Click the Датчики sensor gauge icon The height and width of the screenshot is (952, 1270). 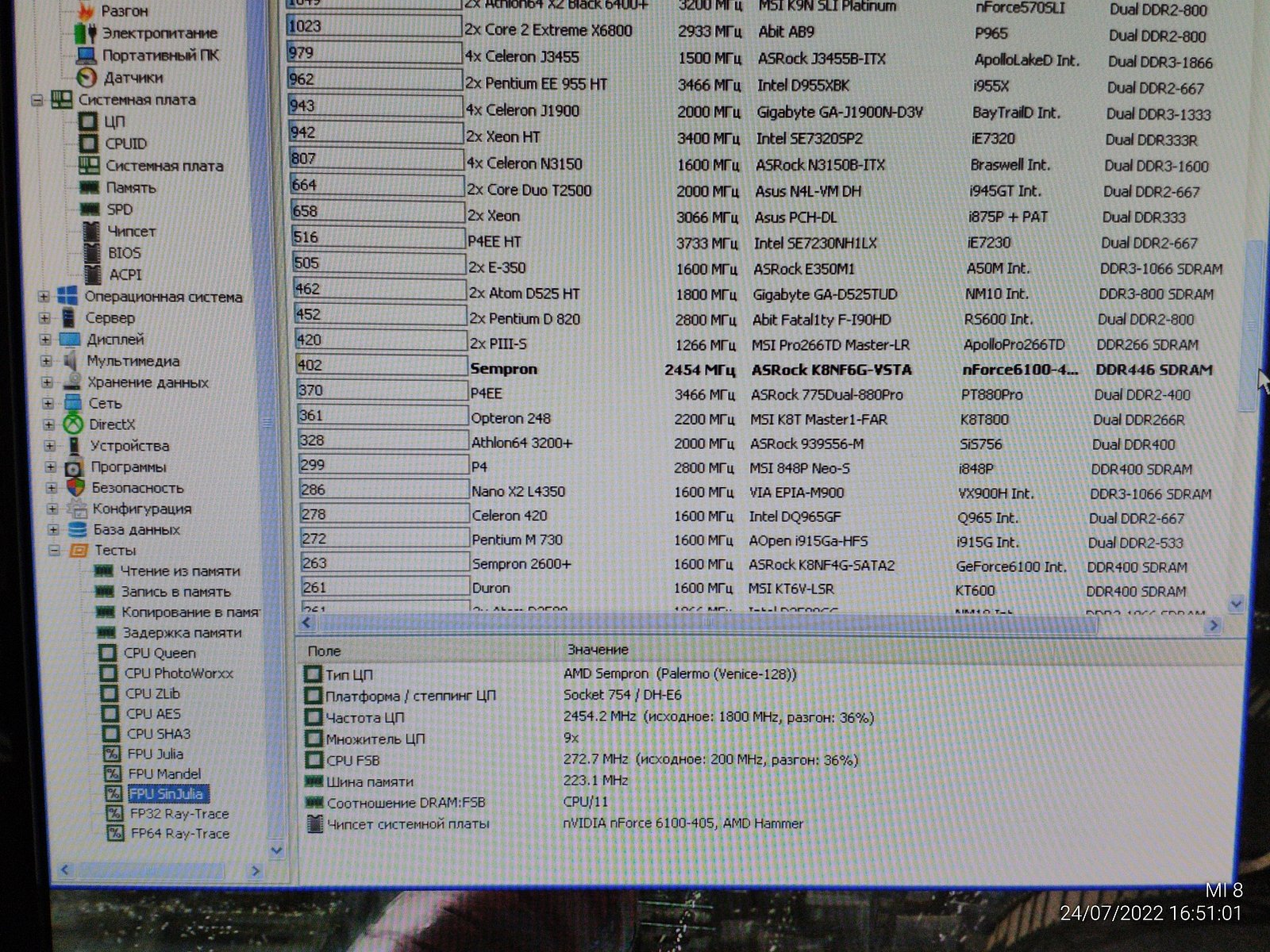click(x=87, y=78)
